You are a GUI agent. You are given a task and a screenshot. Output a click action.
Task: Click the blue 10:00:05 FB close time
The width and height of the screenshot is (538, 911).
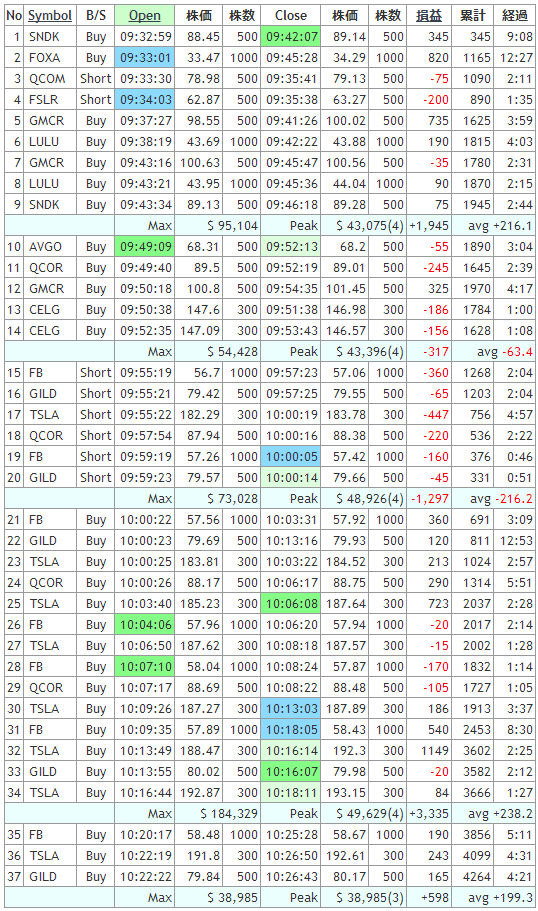(x=291, y=456)
